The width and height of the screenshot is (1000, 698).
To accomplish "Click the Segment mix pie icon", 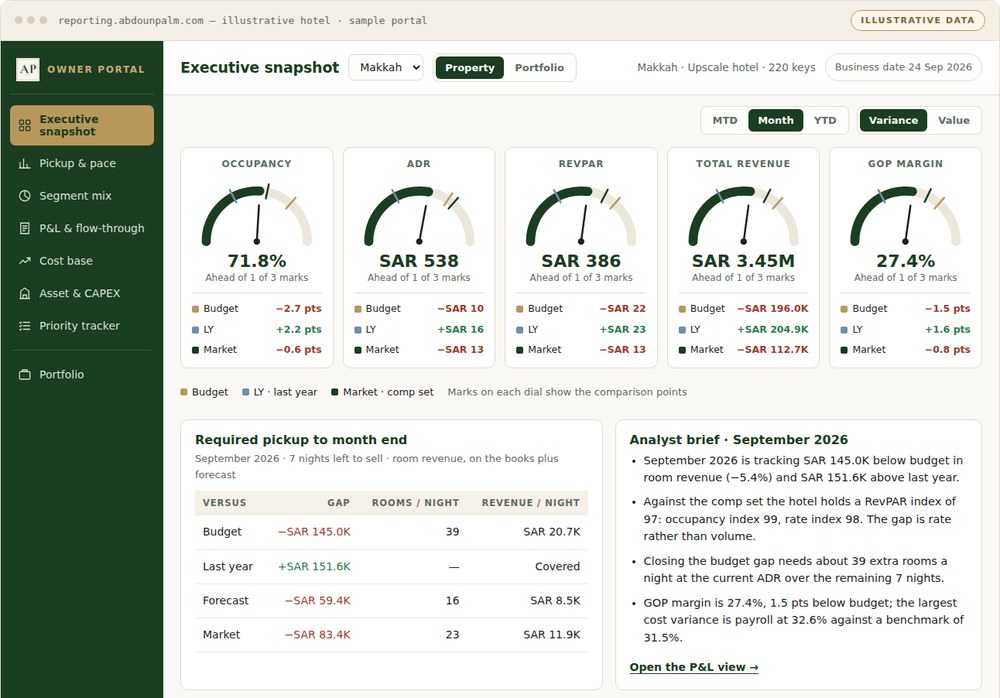I will [25, 196].
